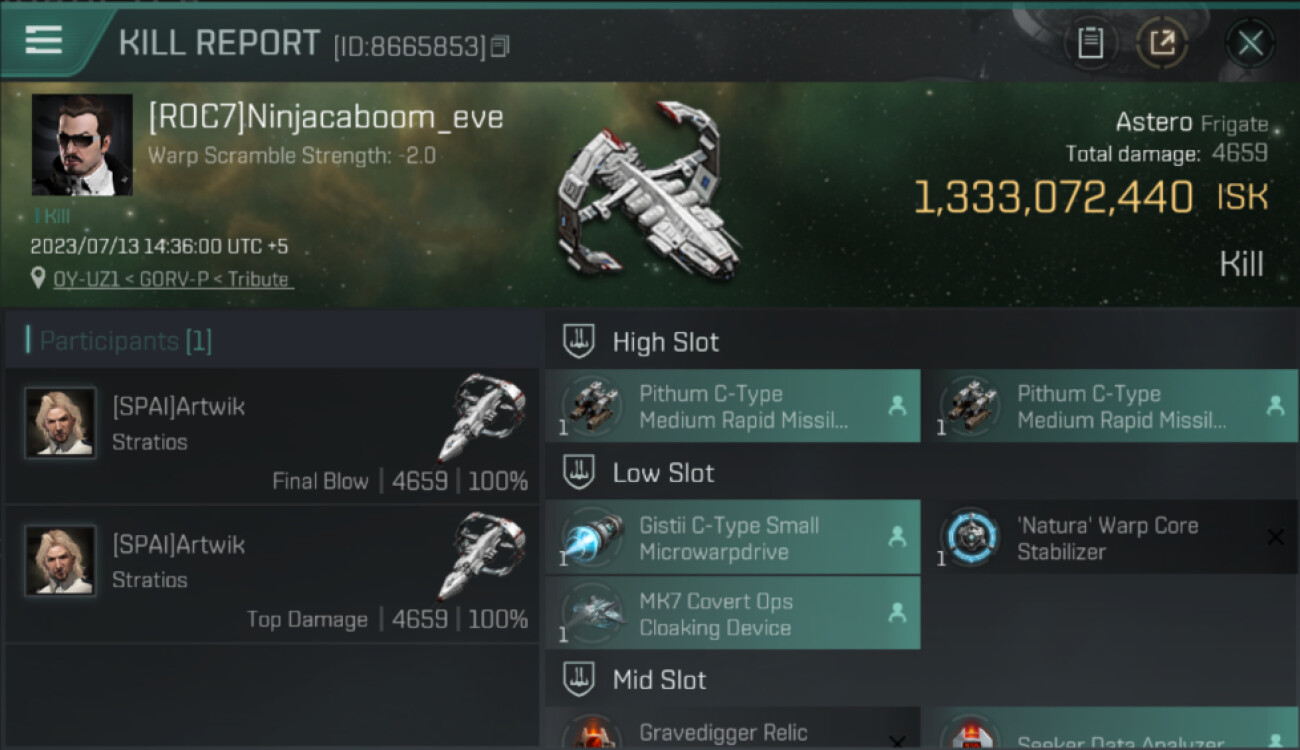View the Astero ship image
Screen dimensions: 1300x750
(x=648, y=191)
